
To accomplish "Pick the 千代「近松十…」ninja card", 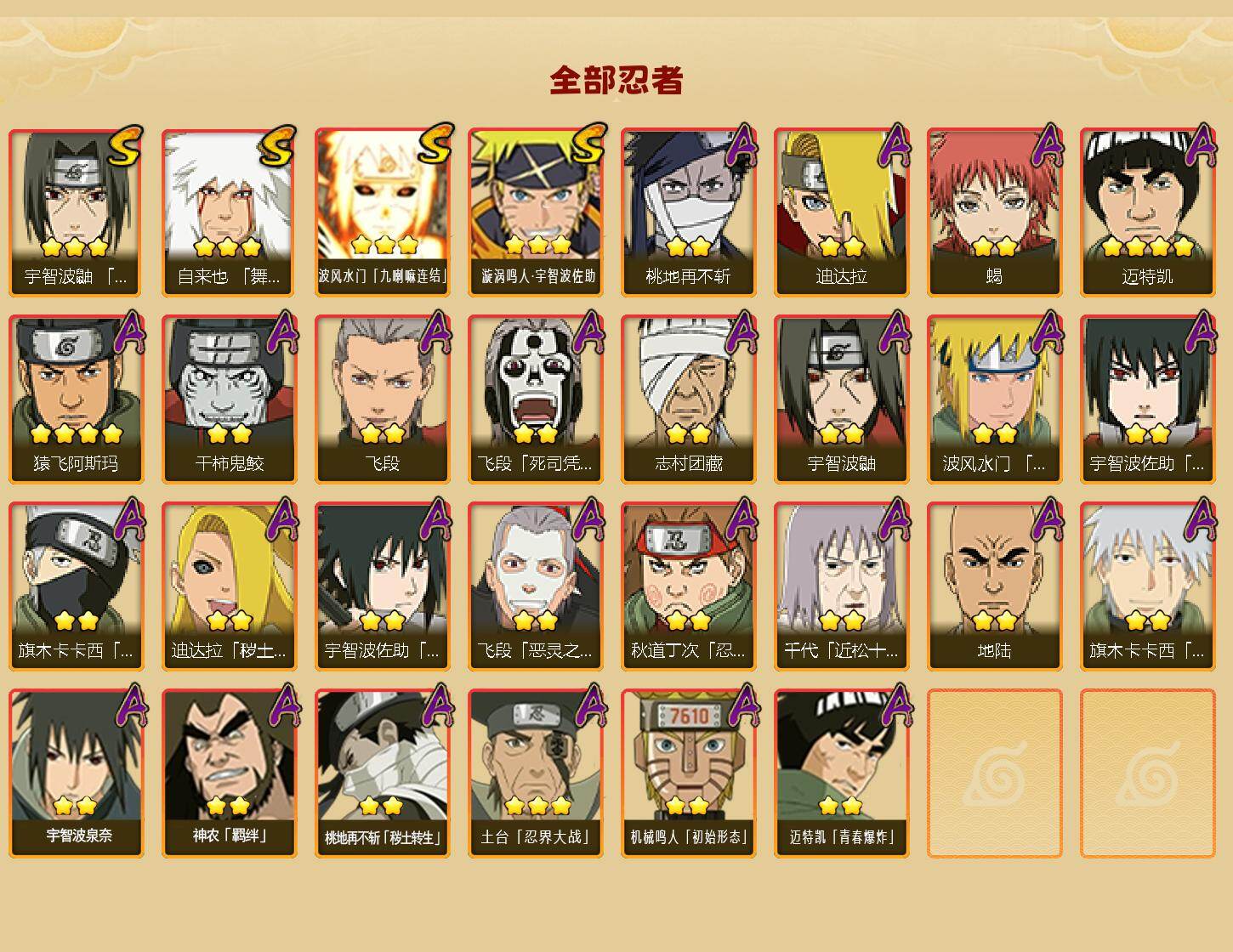I will click(x=841, y=586).
